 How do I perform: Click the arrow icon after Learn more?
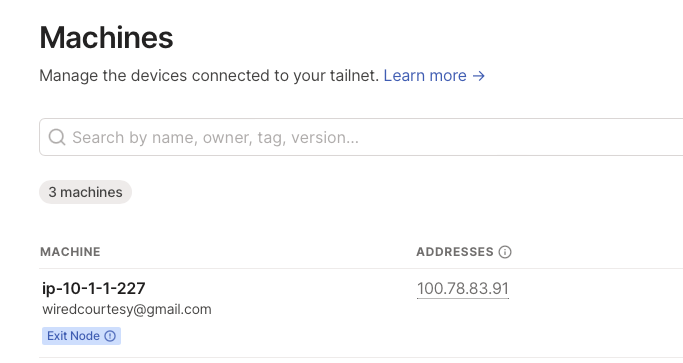coord(479,76)
